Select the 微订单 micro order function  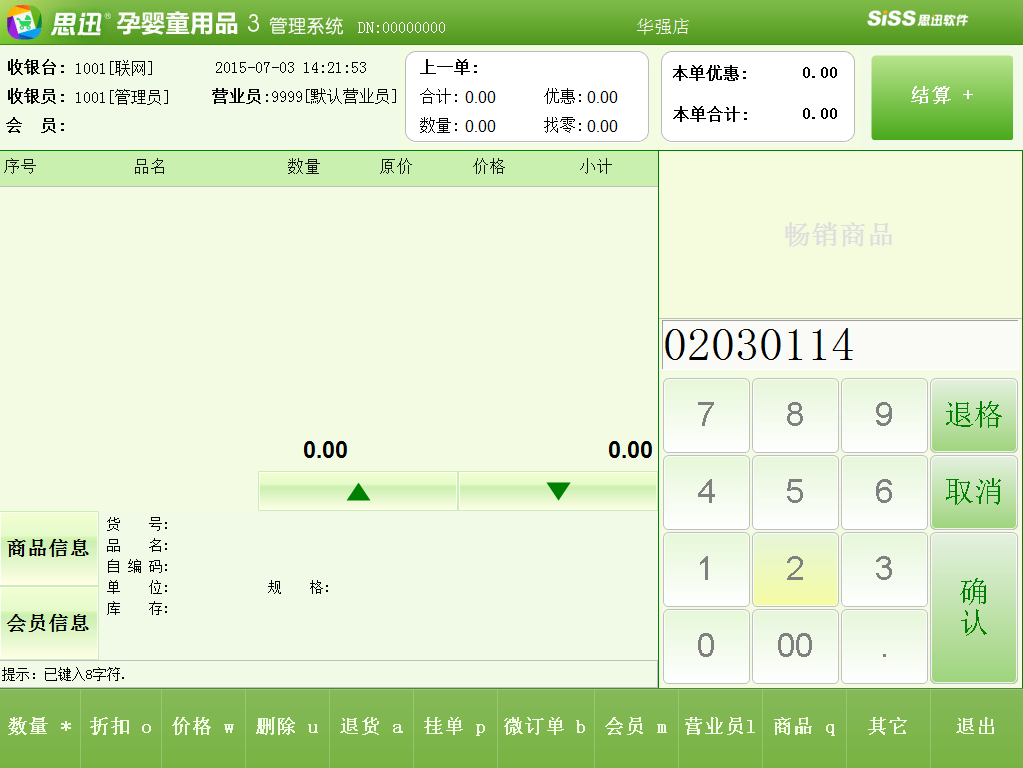pos(543,728)
